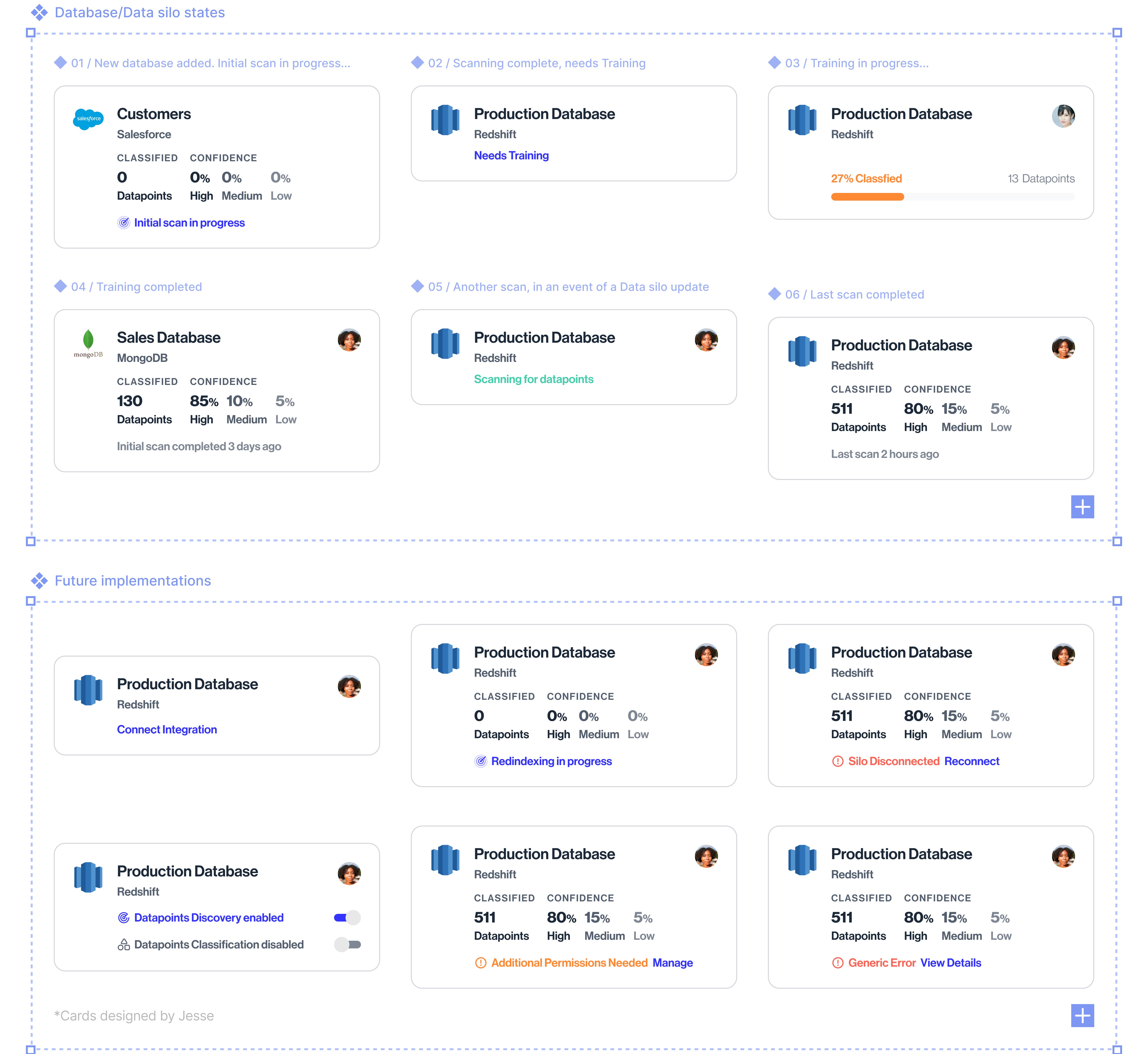
Task: Turn off Datapoints Discovery toggle
Action: click(347, 918)
